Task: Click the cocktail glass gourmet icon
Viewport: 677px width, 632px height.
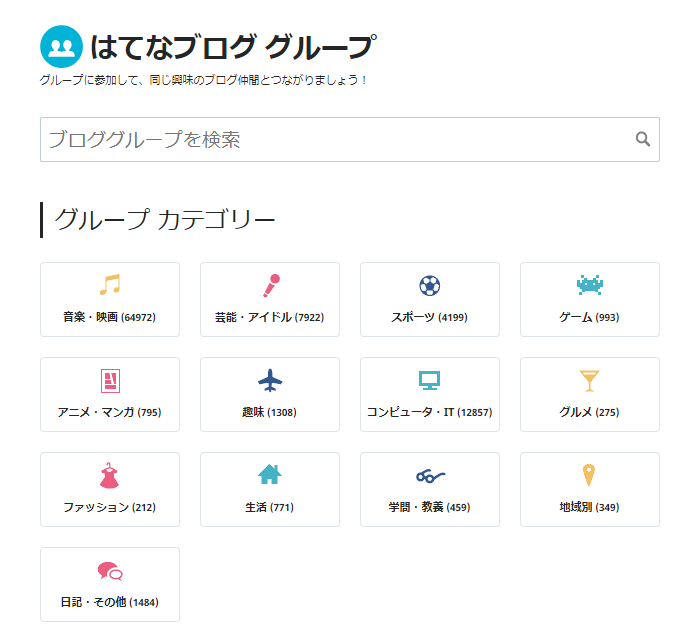Action: pos(589,381)
